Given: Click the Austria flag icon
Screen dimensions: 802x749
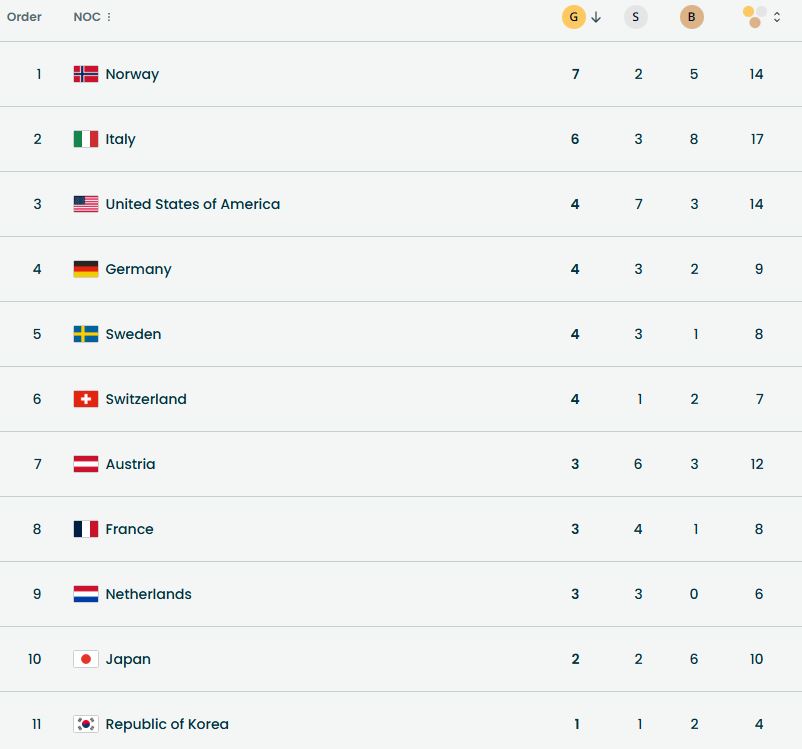Looking at the screenshot, I should pos(86,464).
